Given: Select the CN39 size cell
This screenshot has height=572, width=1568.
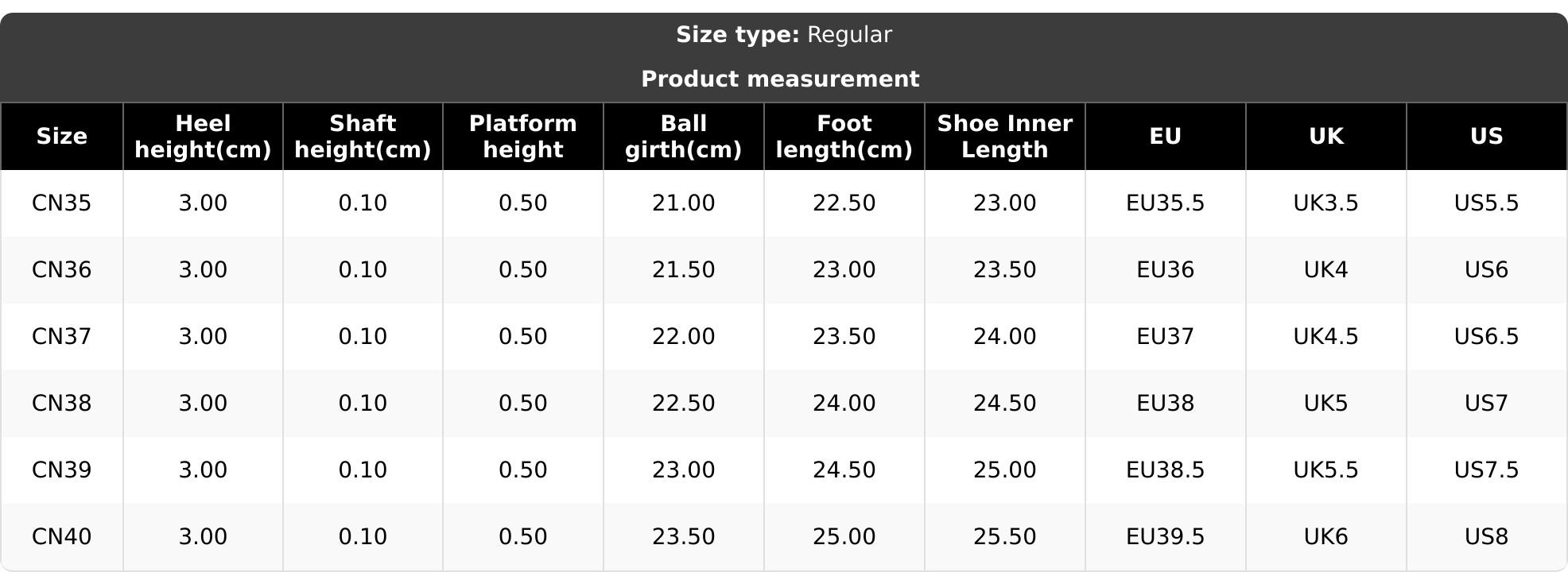Looking at the screenshot, I should coord(61,470).
